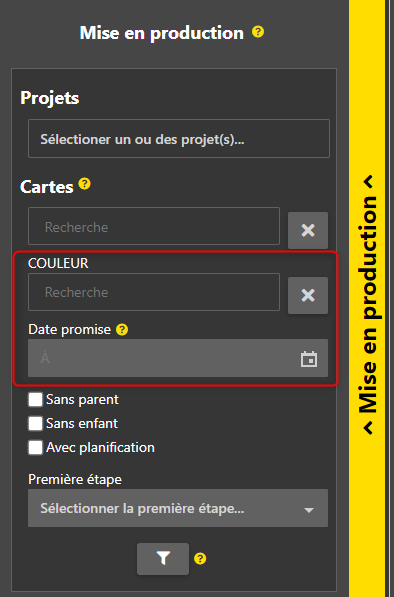This screenshot has width=394, height=597.
Task: Click the help icon next to Date promise
Action: tap(122, 330)
